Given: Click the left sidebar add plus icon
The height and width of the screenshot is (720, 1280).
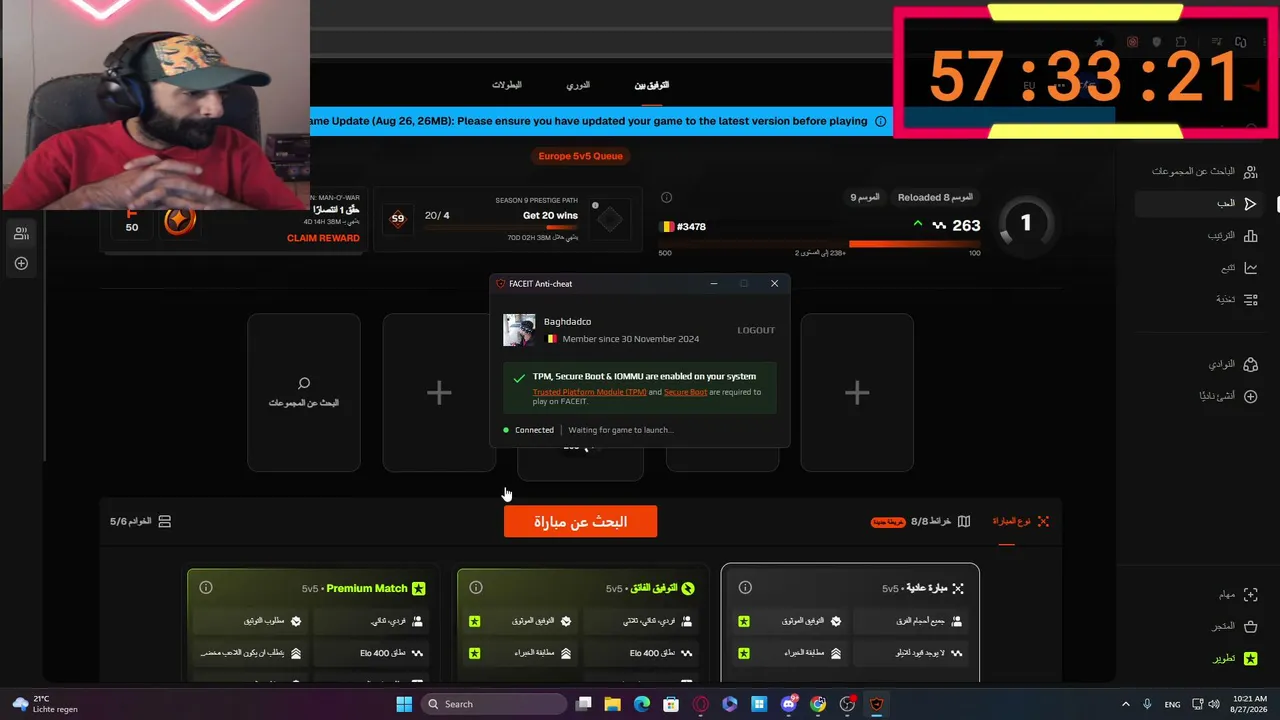Looking at the screenshot, I should coord(21,264).
